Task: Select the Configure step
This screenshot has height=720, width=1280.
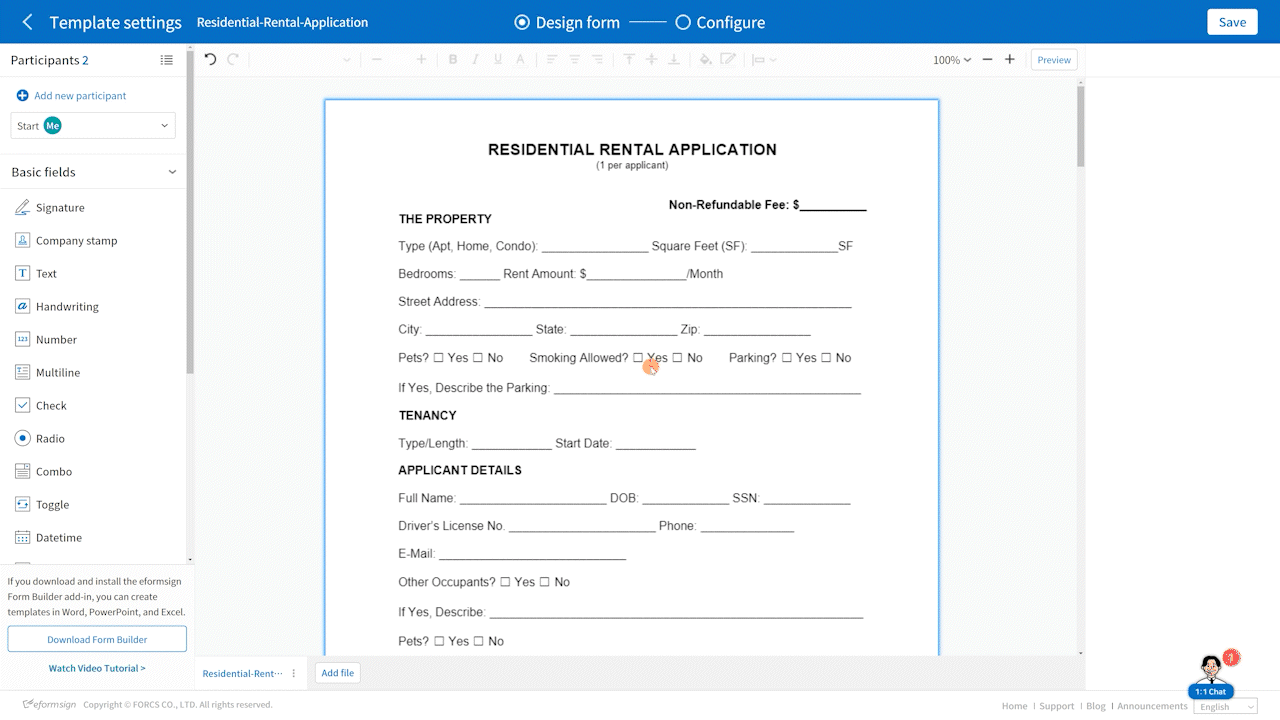Action: click(x=720, y=22)
